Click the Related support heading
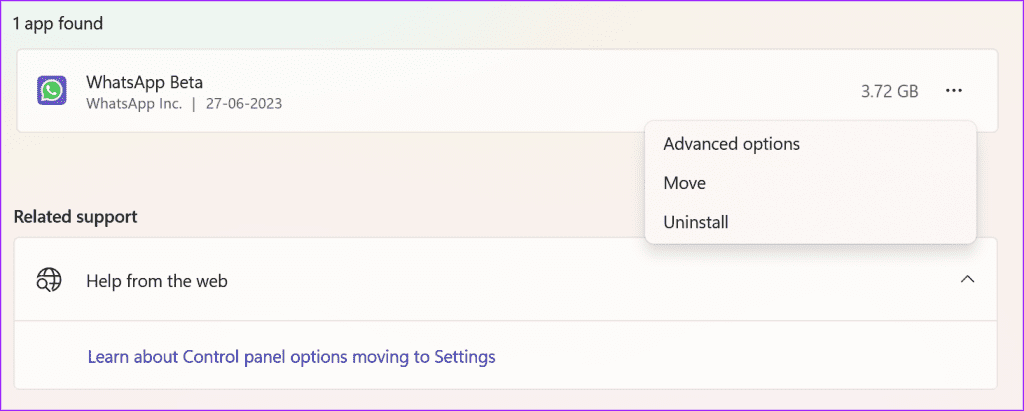Screen dimensions: 1024x411 tap(75, 216)
